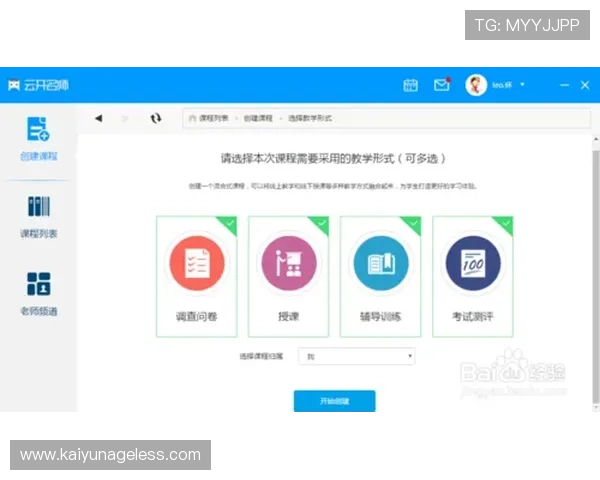Click the 授课 card label

pyautogui.click(x=289, y=317)
